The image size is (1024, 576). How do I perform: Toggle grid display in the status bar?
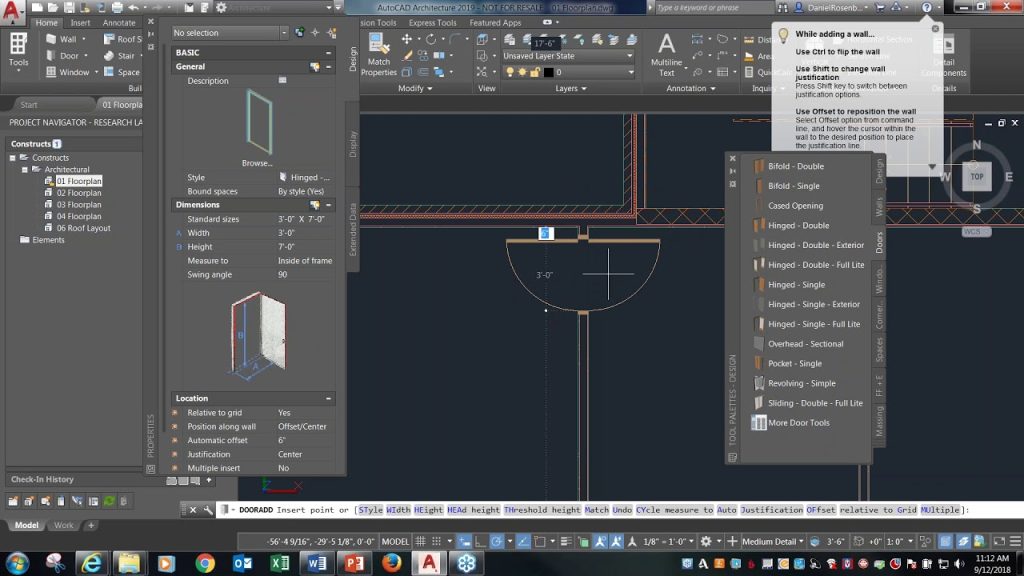point(420,541)
